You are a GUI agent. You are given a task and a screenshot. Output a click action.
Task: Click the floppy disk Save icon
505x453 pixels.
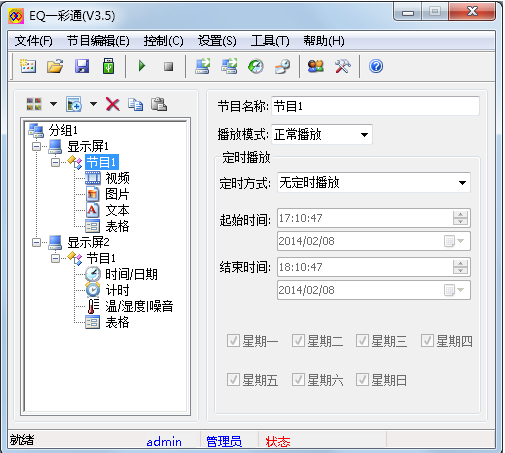[x=82, y=66]
